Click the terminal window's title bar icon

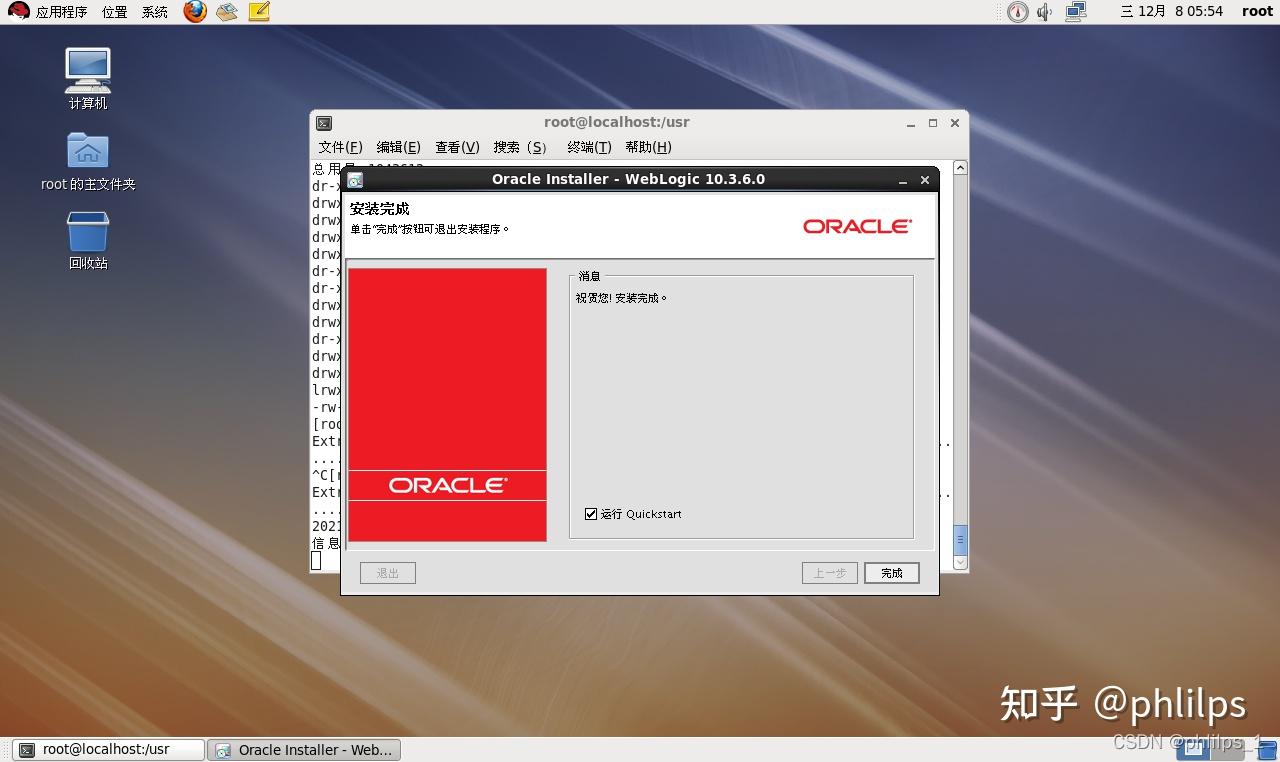tap(324, 123)
